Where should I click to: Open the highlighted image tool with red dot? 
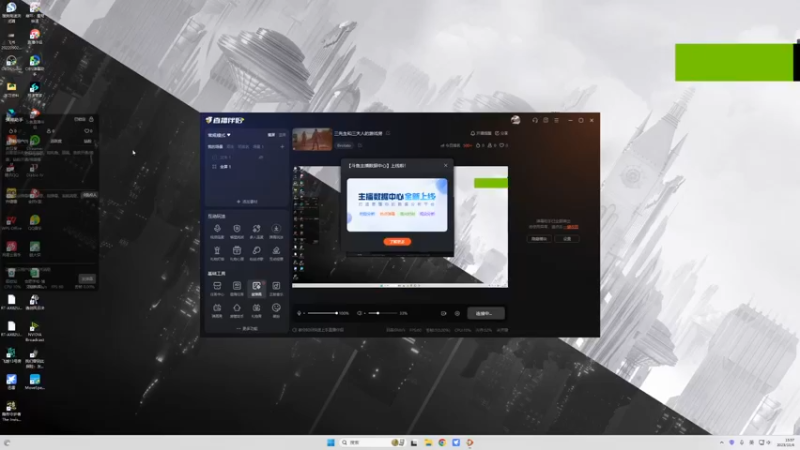pos(256,288)
